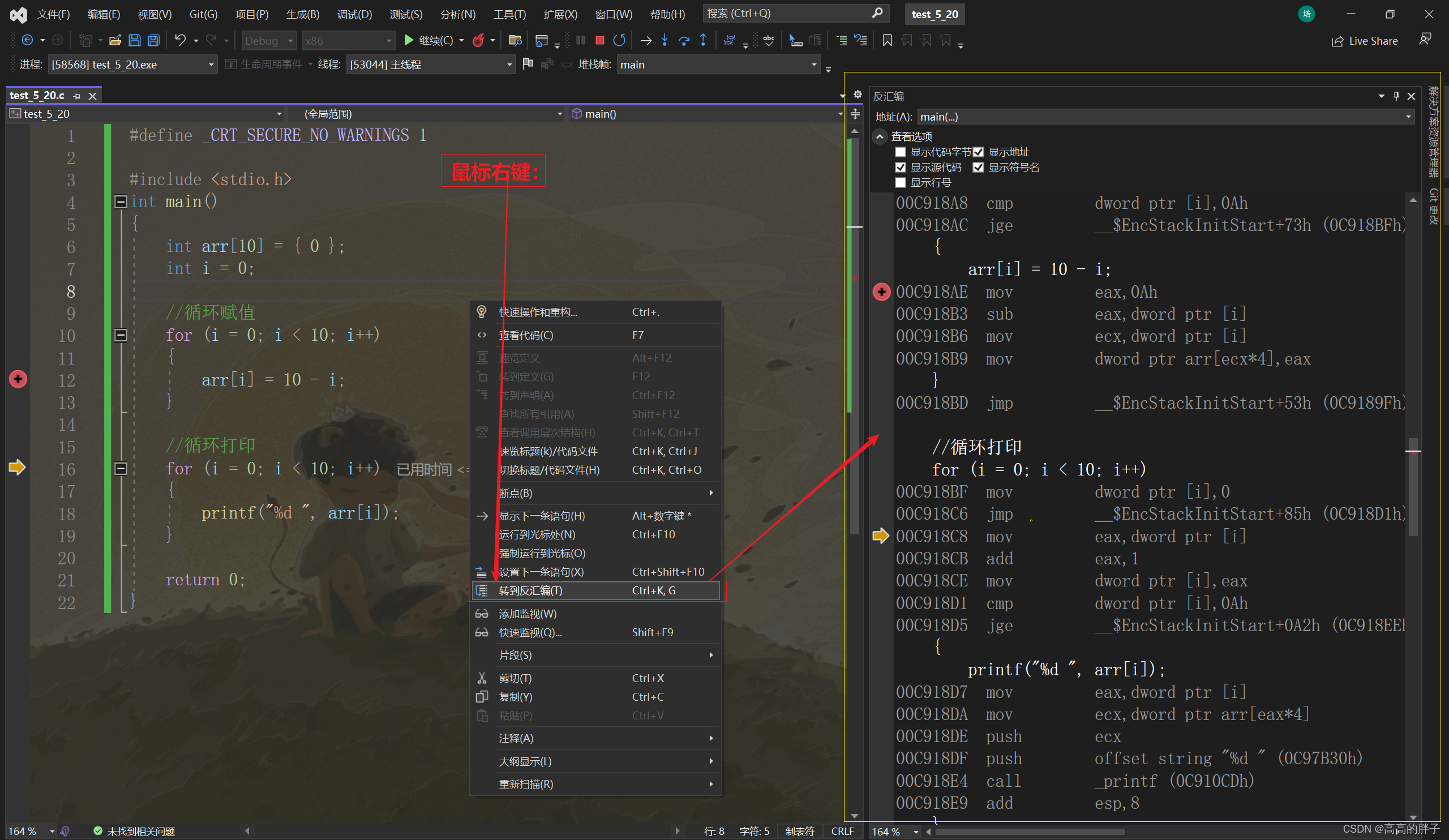Select 运行到光标处(N) context menu item
Screen dimensions: 1449x840
(x=595, y=535)
